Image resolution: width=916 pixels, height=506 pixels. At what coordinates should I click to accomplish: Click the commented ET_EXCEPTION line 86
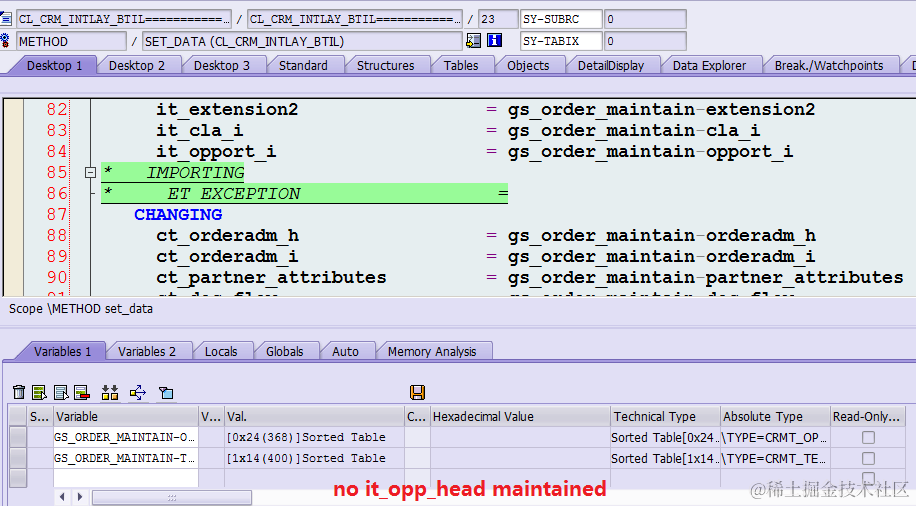pyautogui.click(x=304, y=193)
